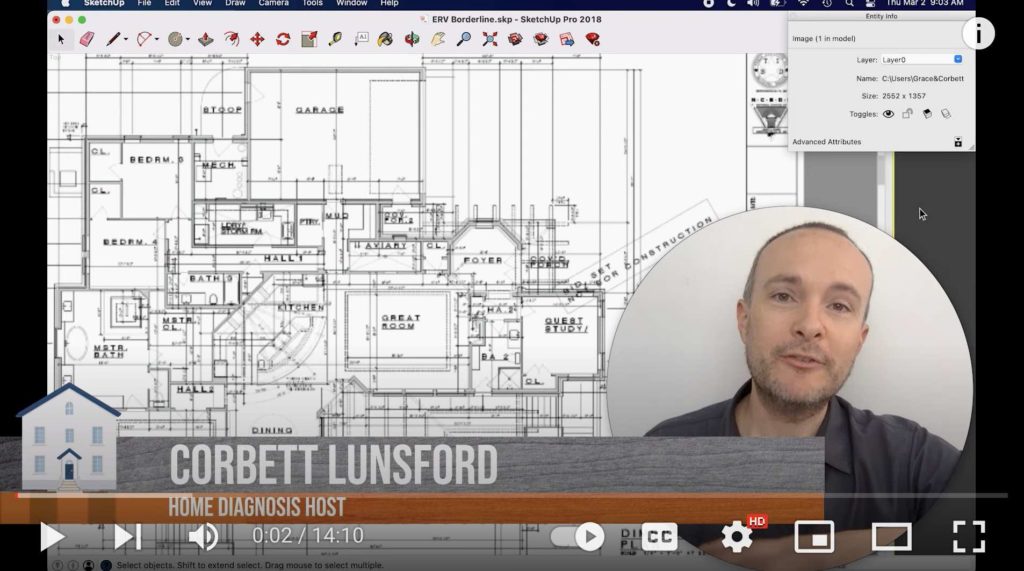Image resolution: width=1024 pixels, height=571 pixels.
Task: Click the Zoom Extents tool
Action: [x=490, y=39]
